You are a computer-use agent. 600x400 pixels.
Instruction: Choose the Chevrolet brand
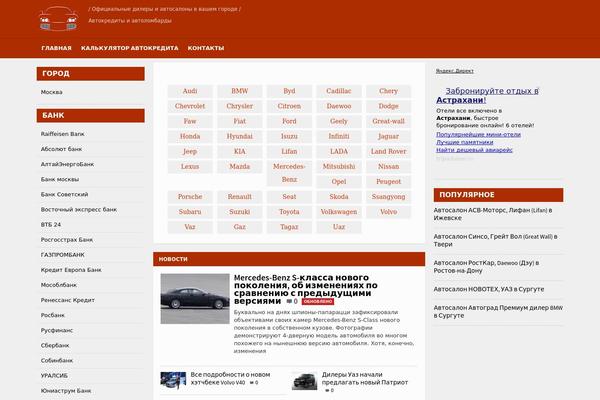[x=190, y=106]
